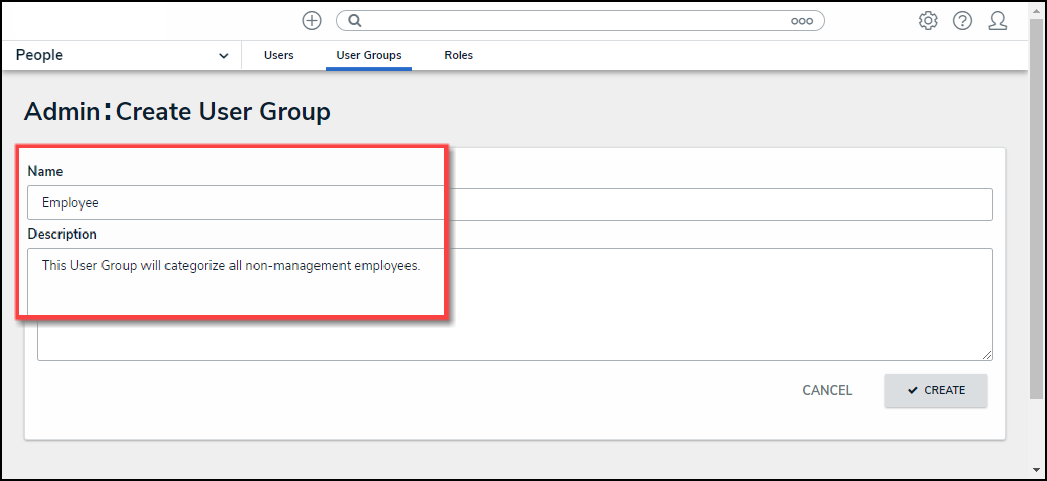The height and width of the screenshot is (481, 1047).
Task: Select the User Groups tab
Action: (369, 55)
